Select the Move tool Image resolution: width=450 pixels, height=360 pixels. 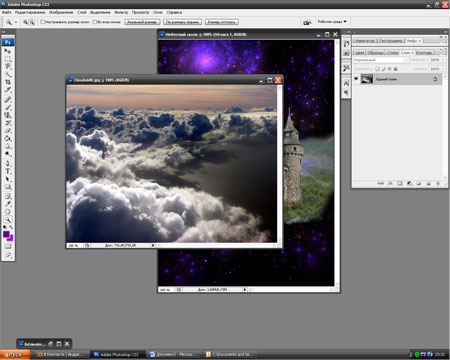[8, 51]
